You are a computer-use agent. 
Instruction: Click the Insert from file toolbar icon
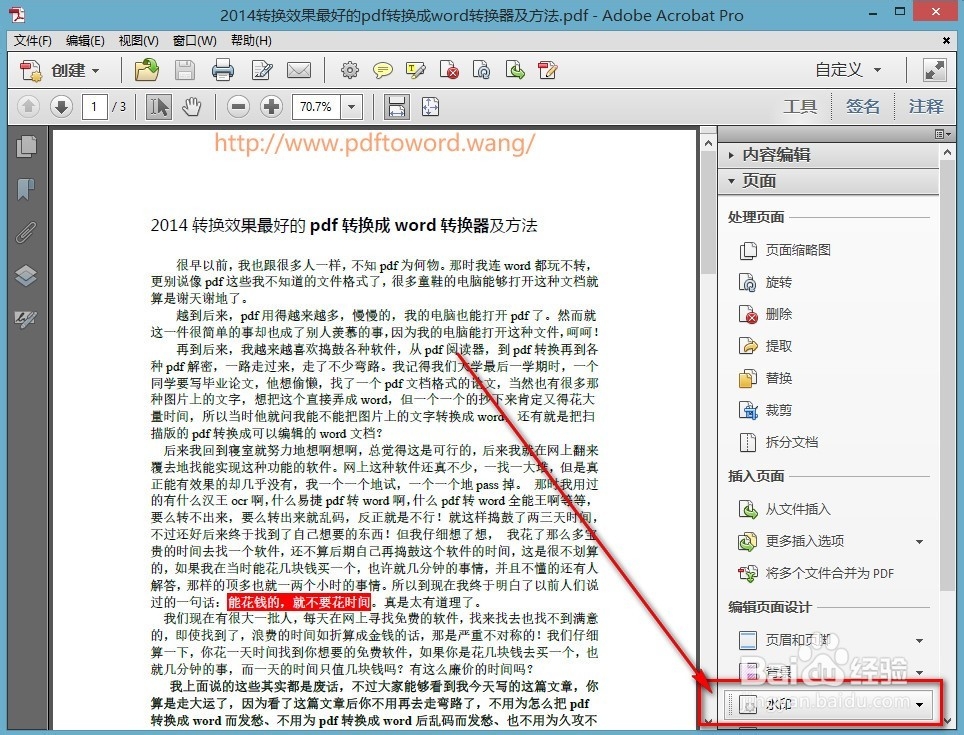(x=515, y=70)
